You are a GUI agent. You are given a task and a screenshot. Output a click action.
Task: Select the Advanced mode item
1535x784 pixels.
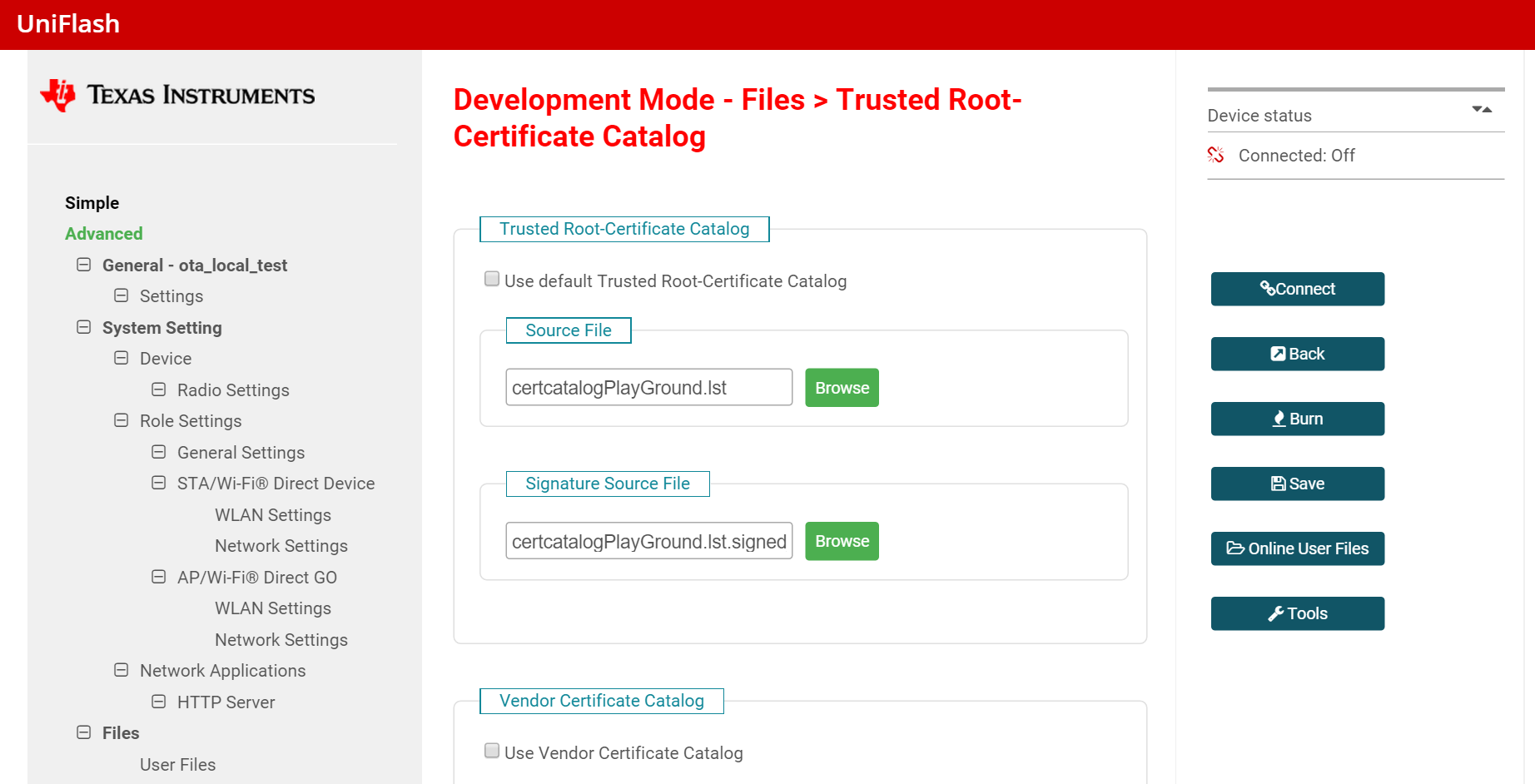coord(103,234)
